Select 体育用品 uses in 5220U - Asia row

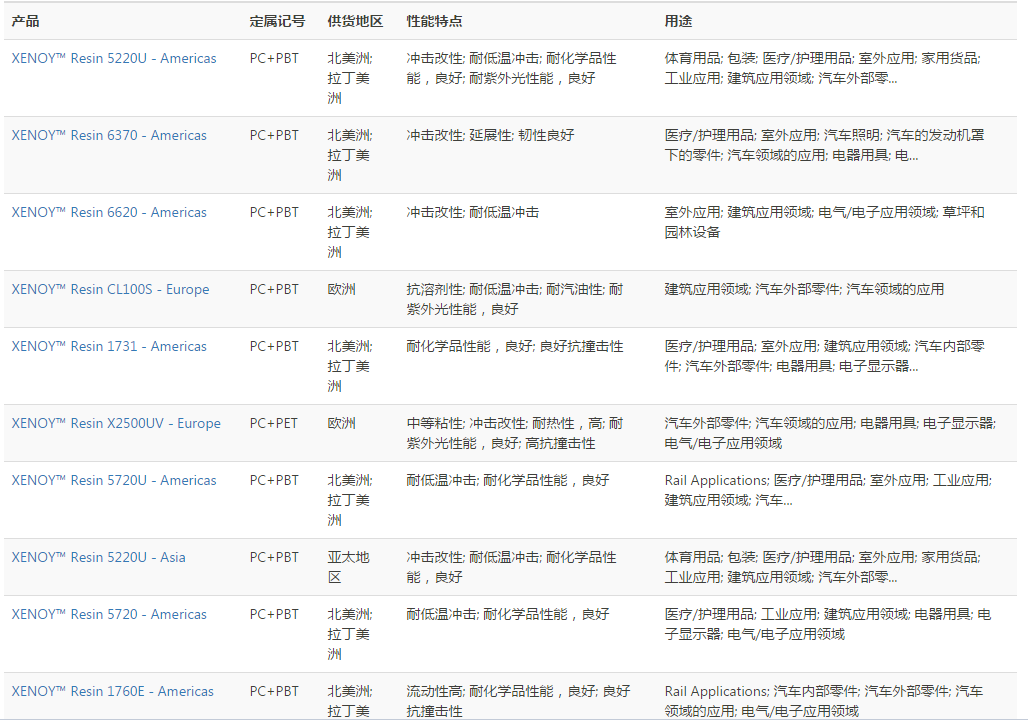[823, 567]
